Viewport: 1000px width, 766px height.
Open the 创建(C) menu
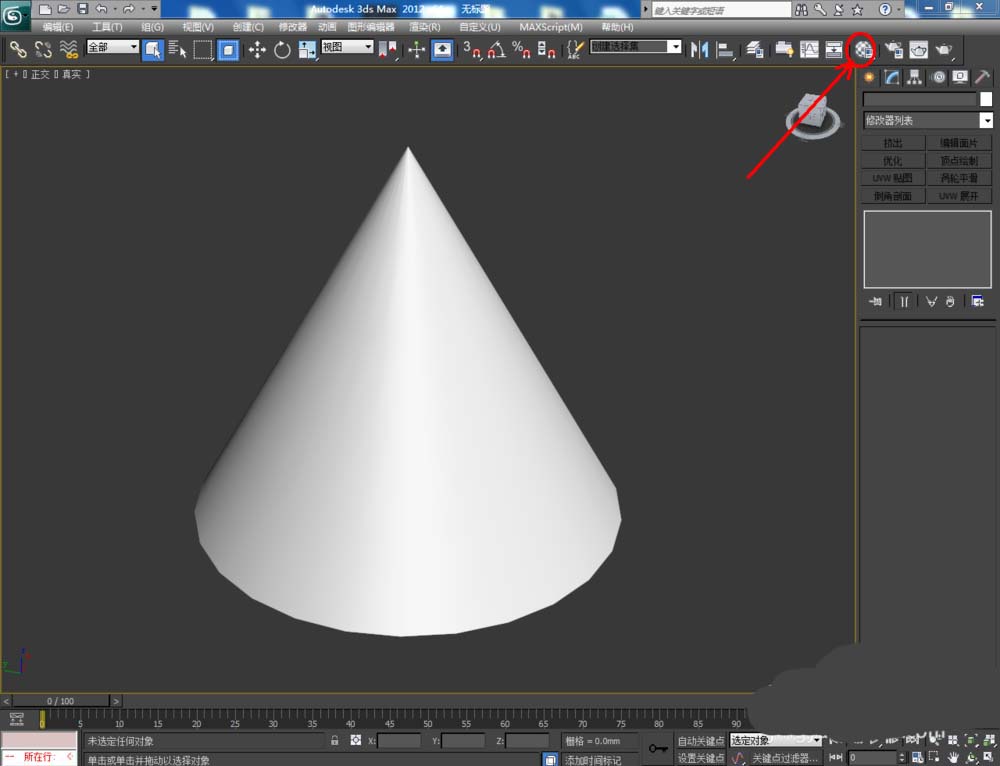tap(248, 27)
